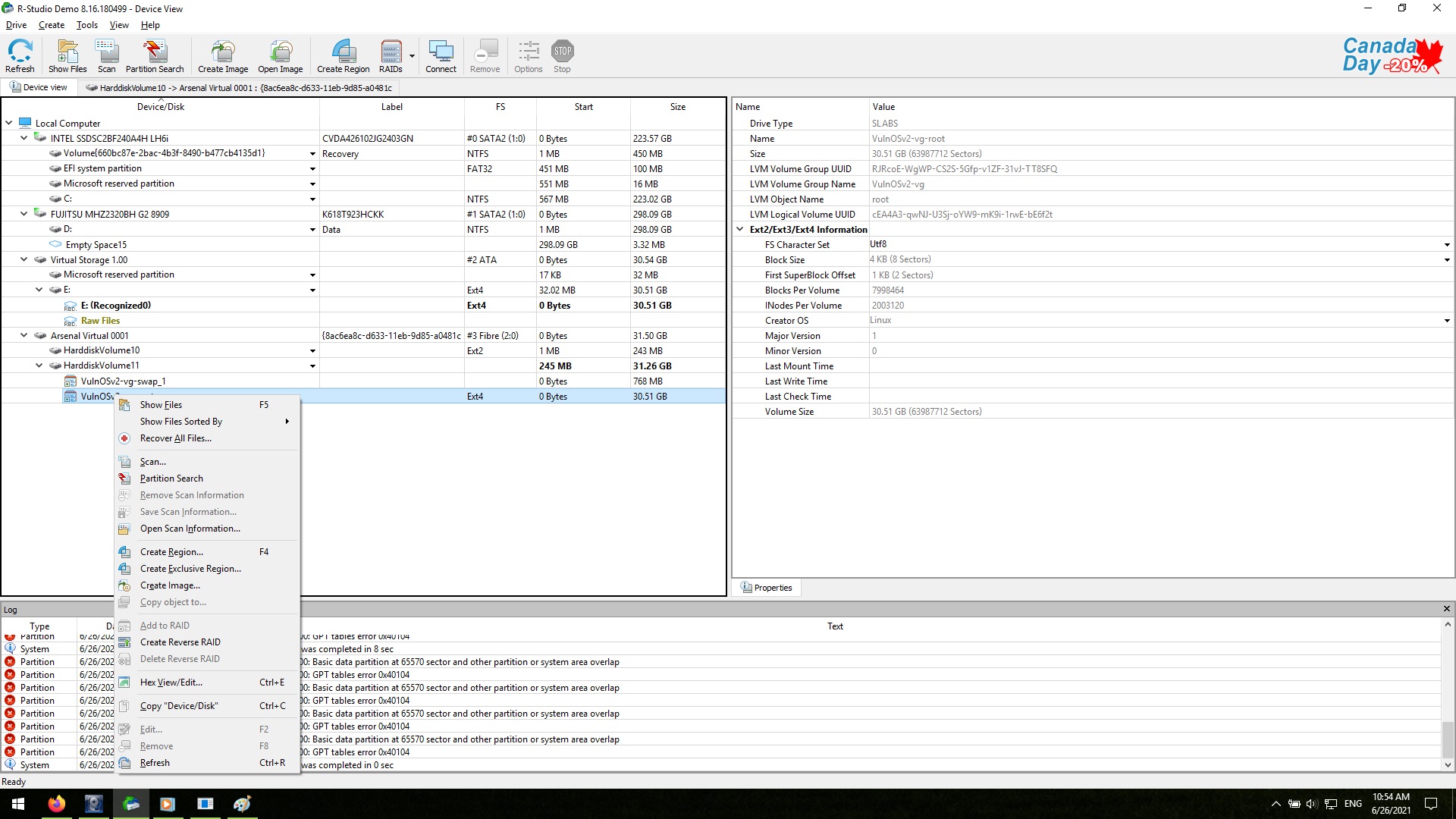Switch to the Device view tab

click(39, 87)
